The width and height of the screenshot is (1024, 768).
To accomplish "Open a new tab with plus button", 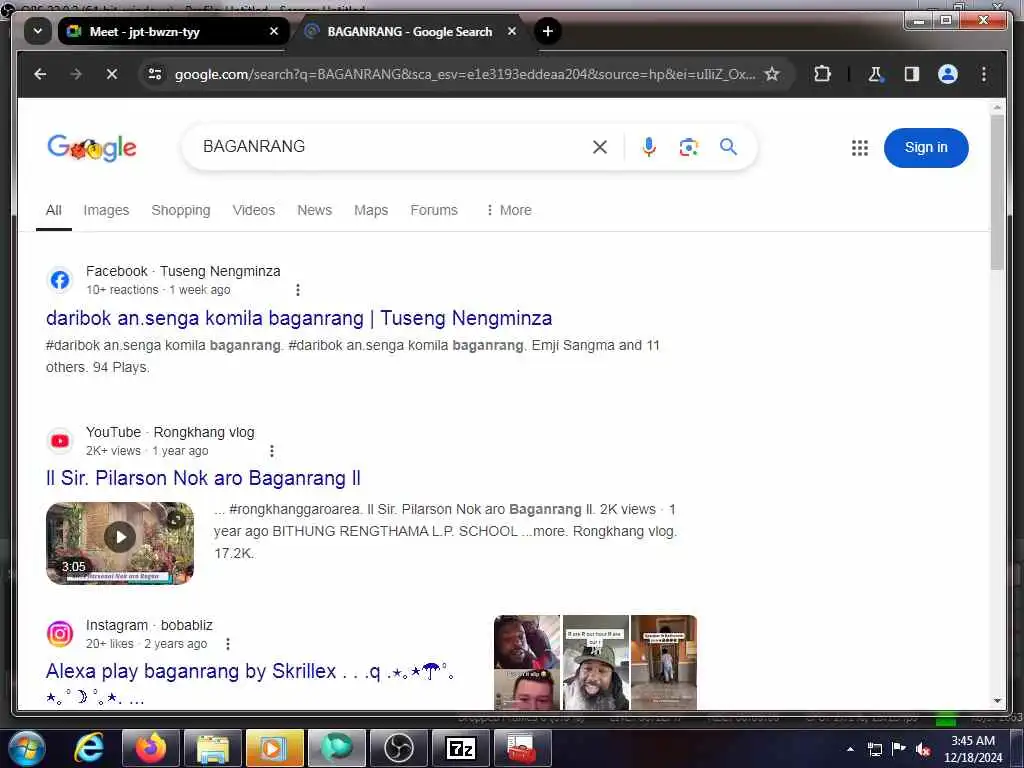I will [548, 31].
